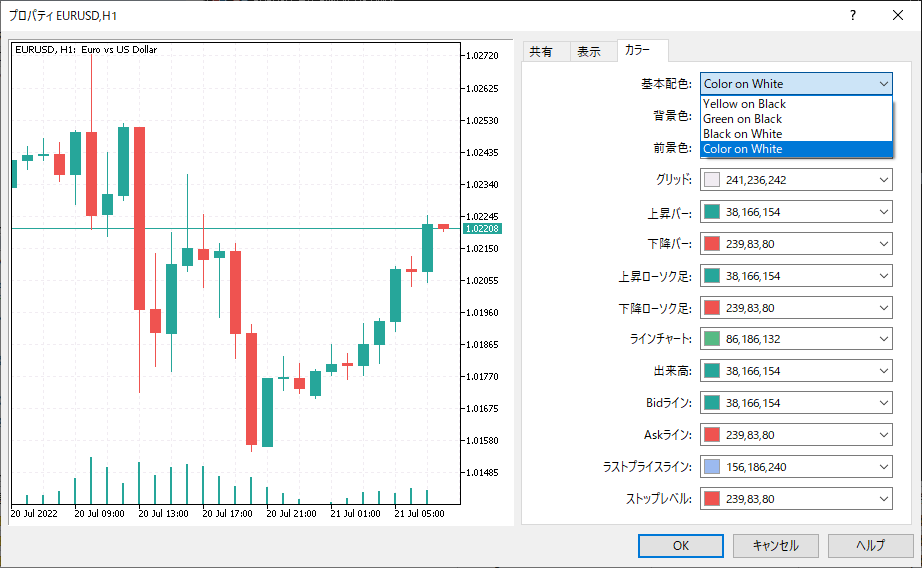Collapse the 基本配色 combo box arrow
The image size is (922, 568).
click(x=883, y=84)
